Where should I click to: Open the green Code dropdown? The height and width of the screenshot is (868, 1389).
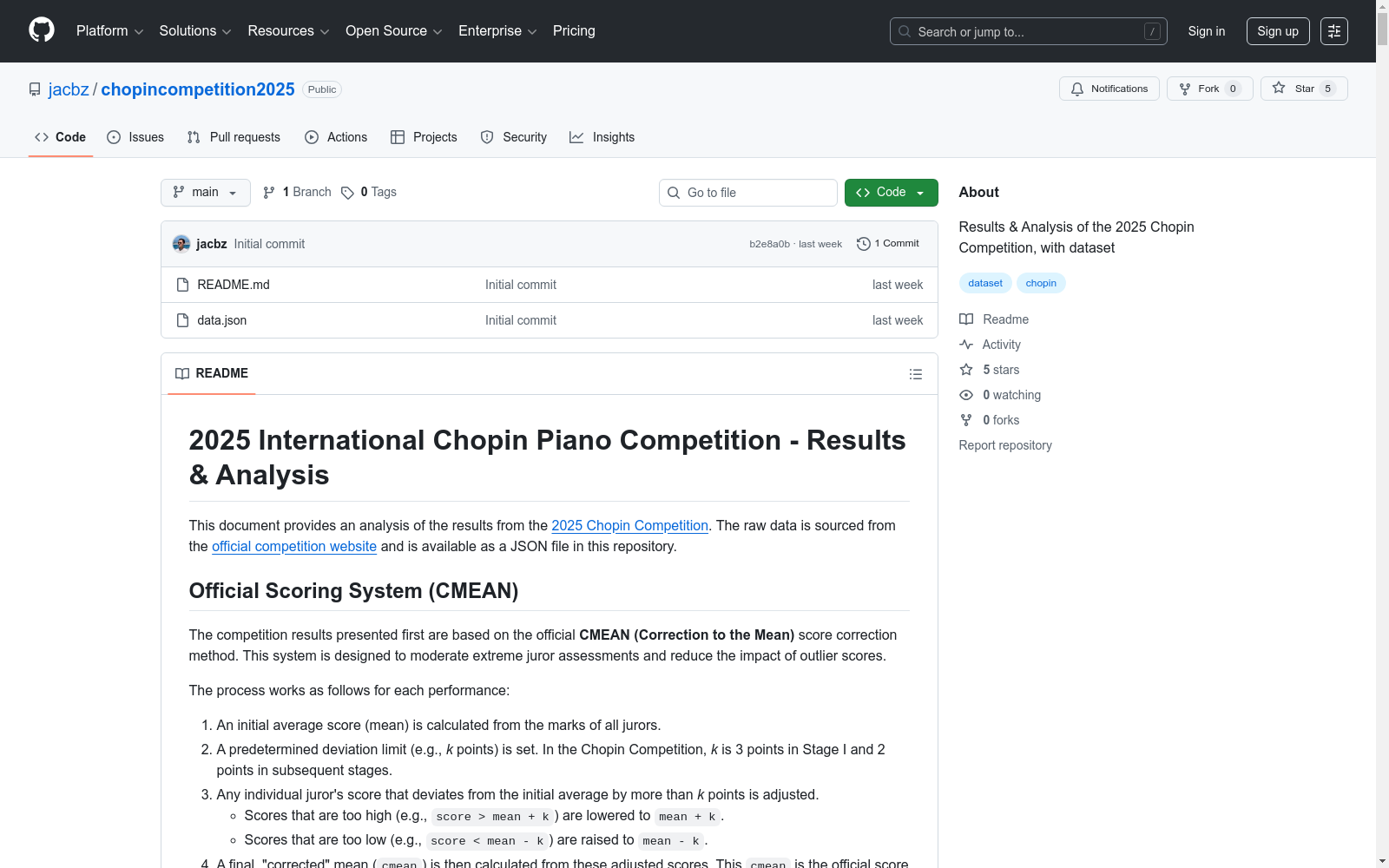(x=891, y=193)
